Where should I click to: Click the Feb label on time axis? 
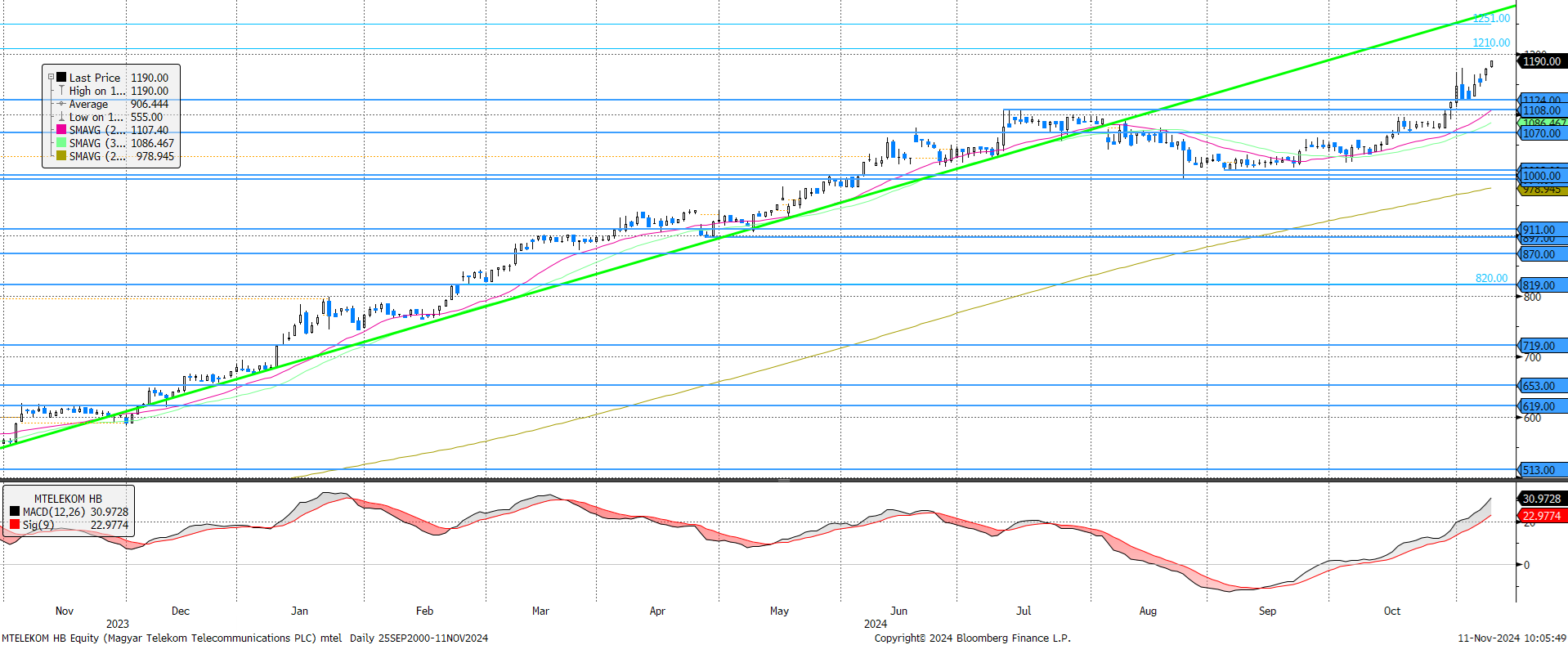coord(424,611)
